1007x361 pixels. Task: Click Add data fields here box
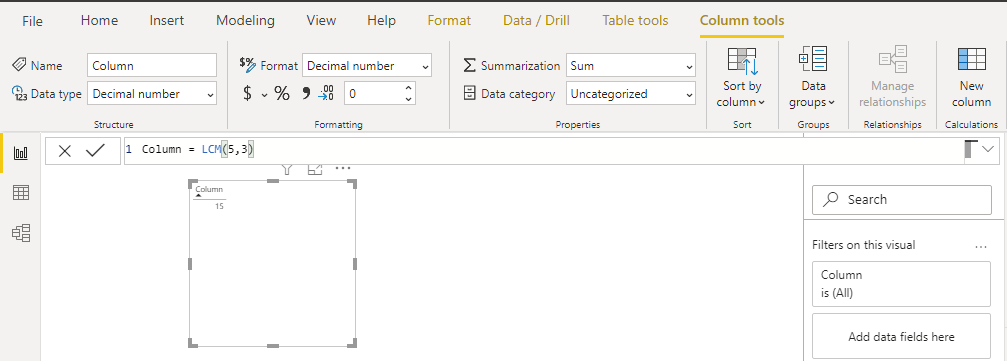(902, 336)
